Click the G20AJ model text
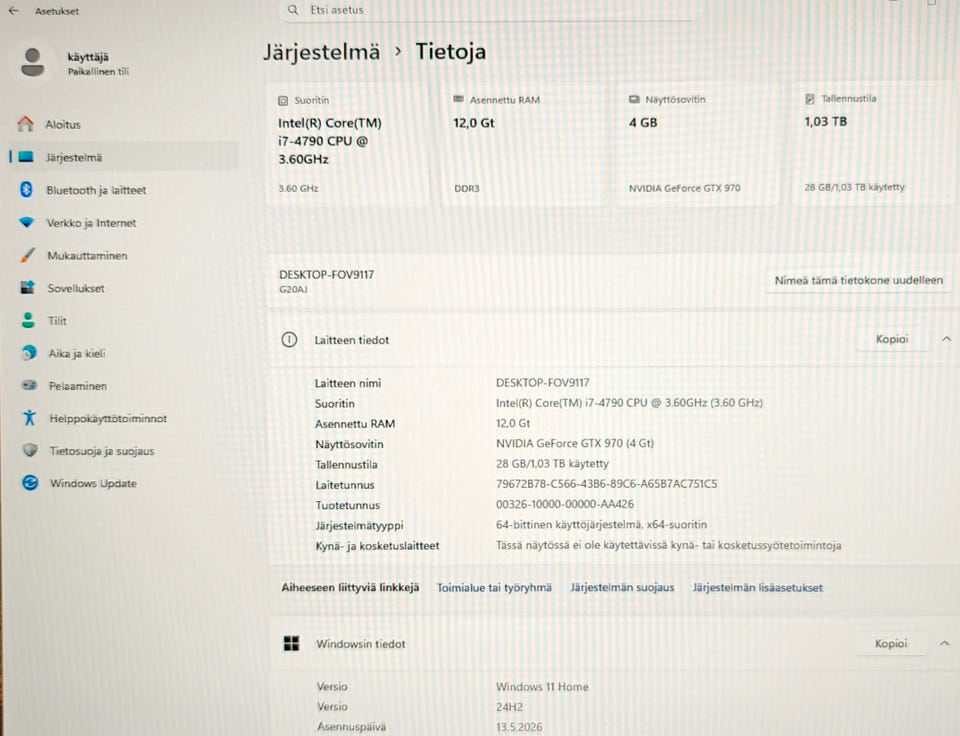960x736 pixels. 293,289
